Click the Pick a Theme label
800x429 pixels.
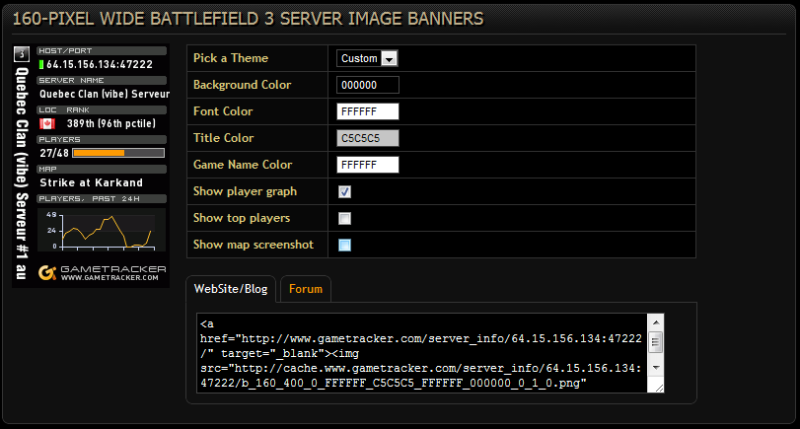pos(231,58)
